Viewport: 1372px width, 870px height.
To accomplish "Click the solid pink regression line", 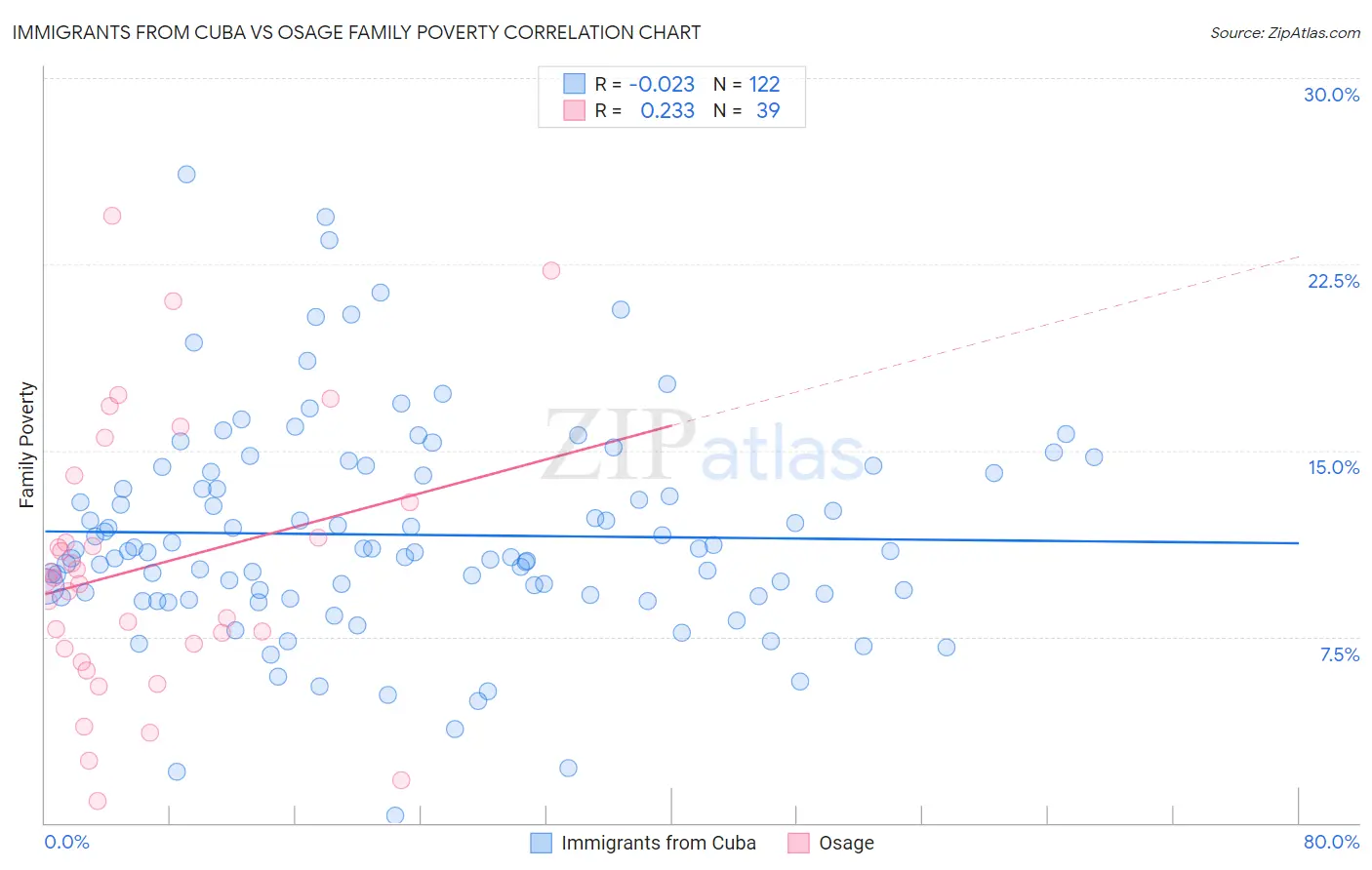I will click(x=358, y=509).
